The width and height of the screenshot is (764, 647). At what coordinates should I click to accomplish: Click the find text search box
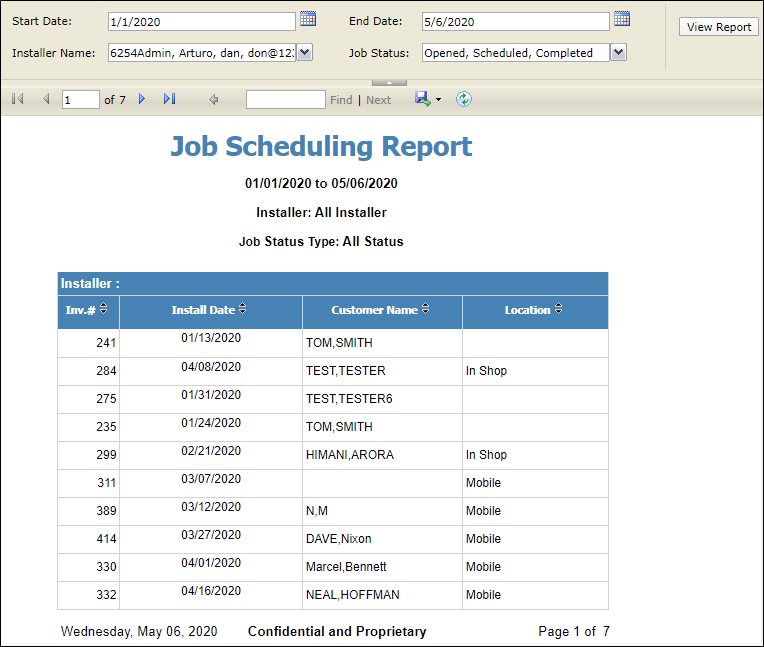click(x=286, y=100)
